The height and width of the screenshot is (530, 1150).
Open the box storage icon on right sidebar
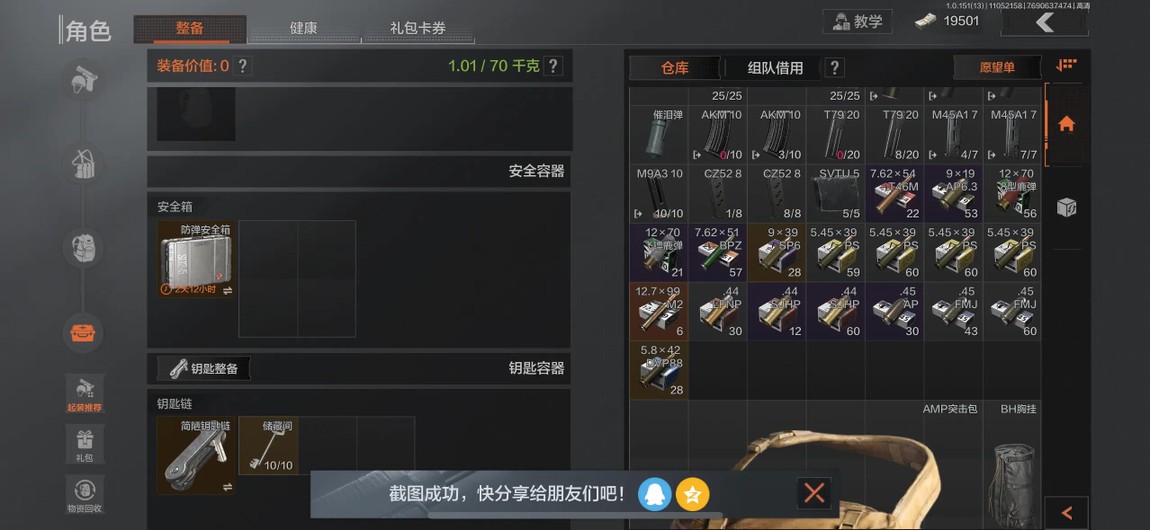[x=1066, y=207]
